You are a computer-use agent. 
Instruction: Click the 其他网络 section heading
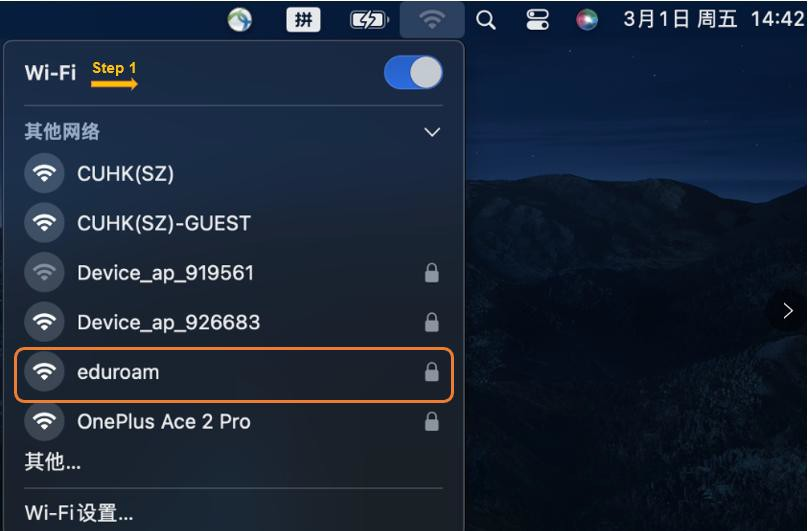point(62,132)
